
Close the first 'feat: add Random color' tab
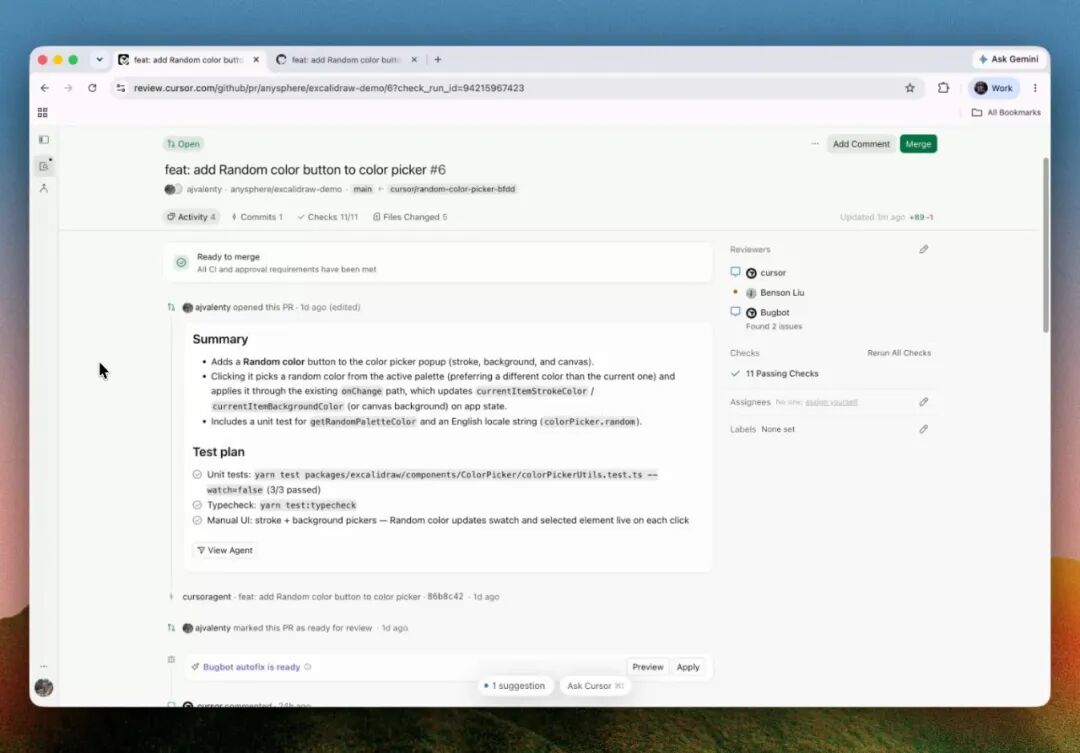click(256, 60)
